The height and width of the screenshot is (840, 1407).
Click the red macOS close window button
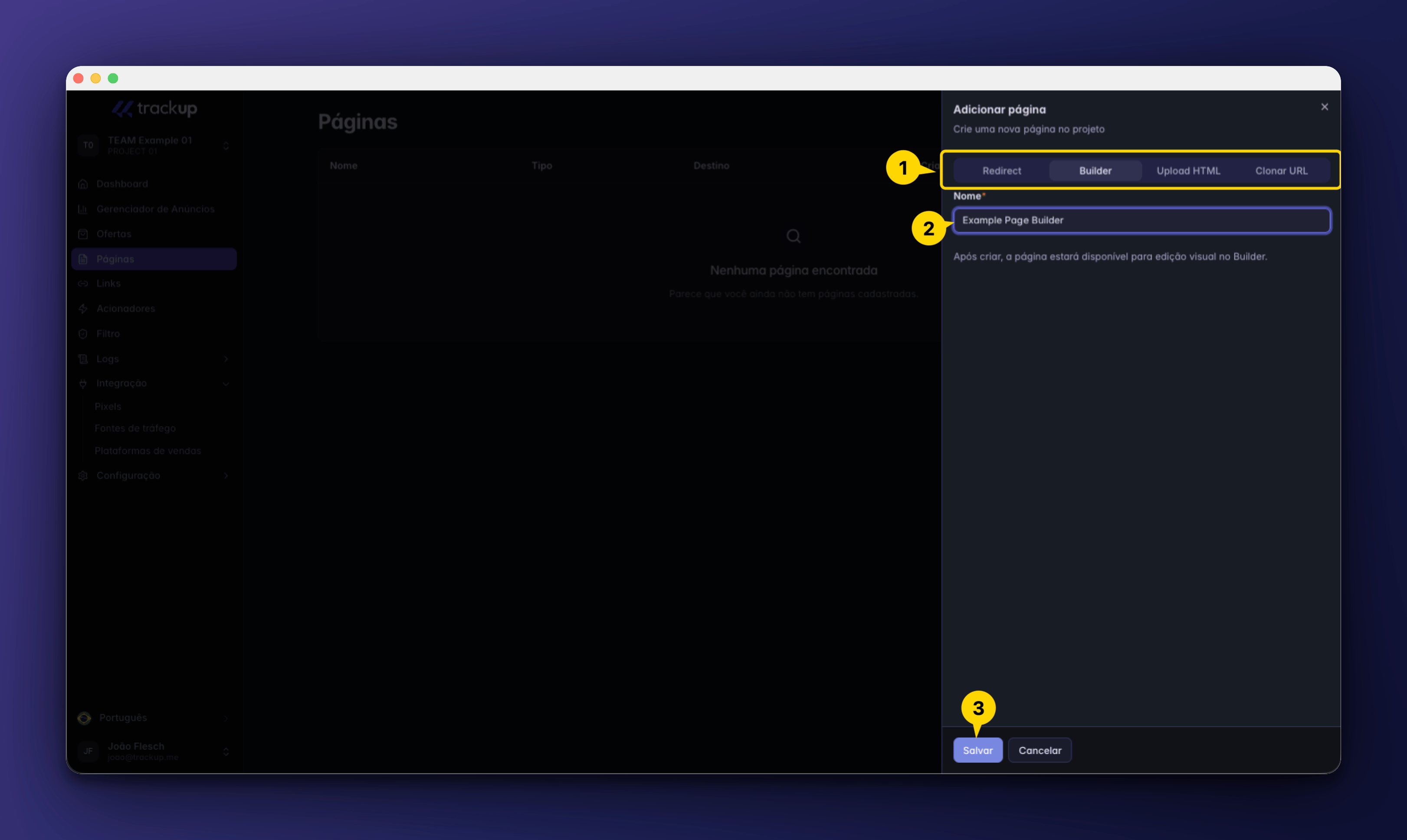click(79, 78)
